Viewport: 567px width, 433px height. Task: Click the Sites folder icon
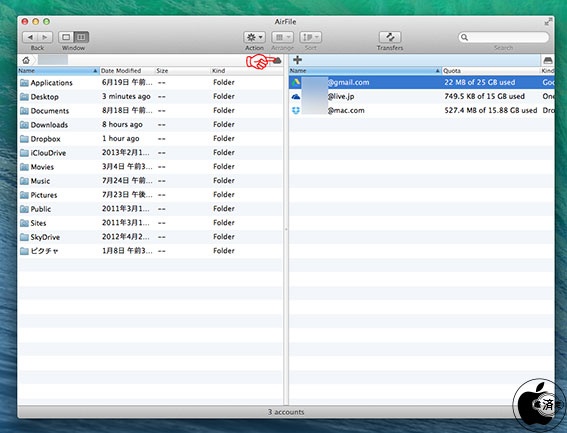[24, 223]
